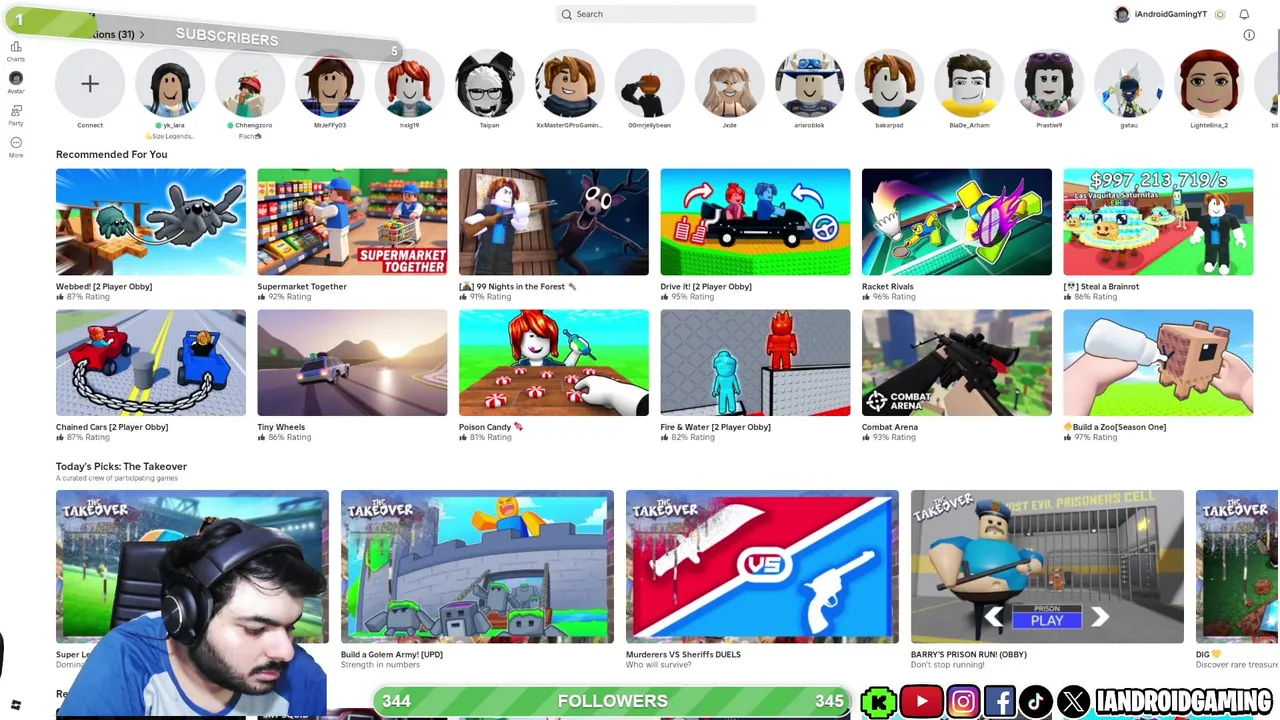The width and height of the screenshot is (1280, 720).
Task: Click Build a Zoo[Season One] title
Action: 1115,427
